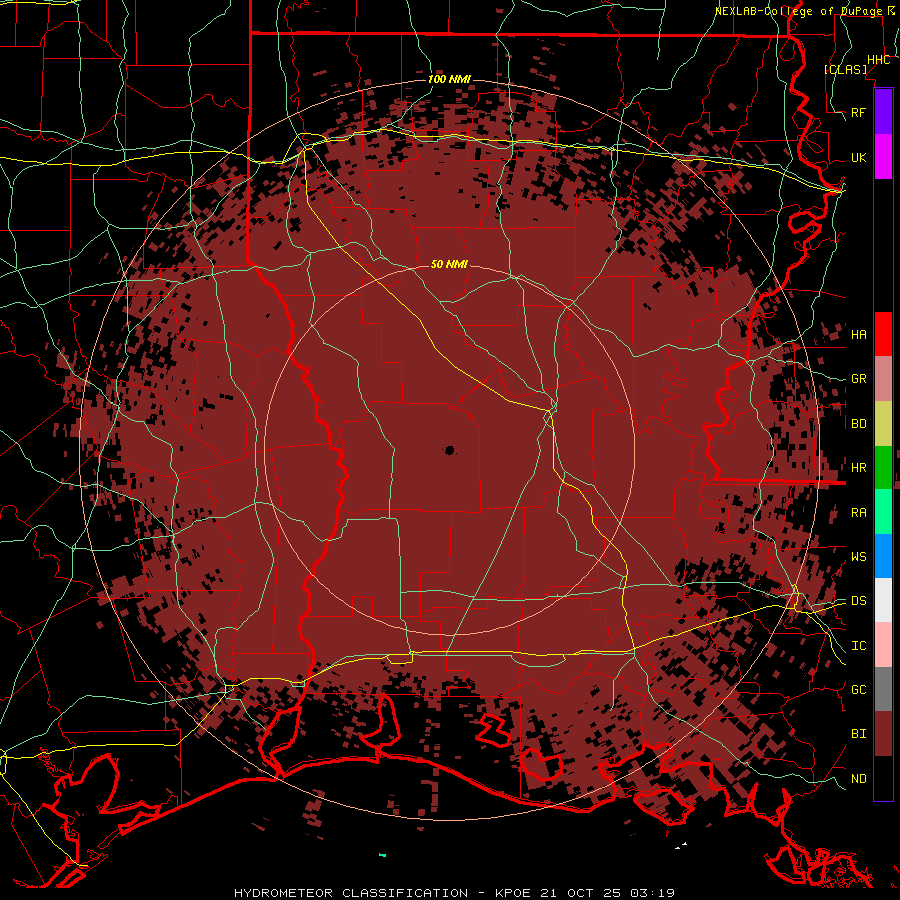Click the BI legend label

(x=859, y=734)
